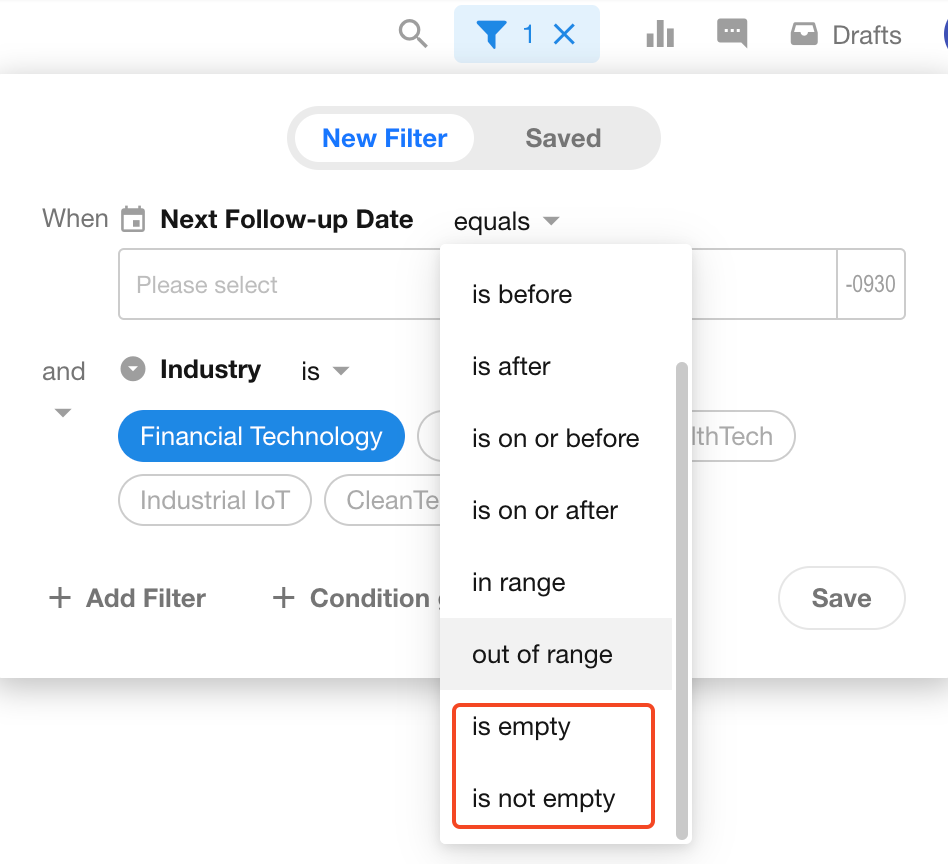Choose 'is empty' from the operator list
The height and width of the screenshot is (864, 948).
click(x=521, y=727)
